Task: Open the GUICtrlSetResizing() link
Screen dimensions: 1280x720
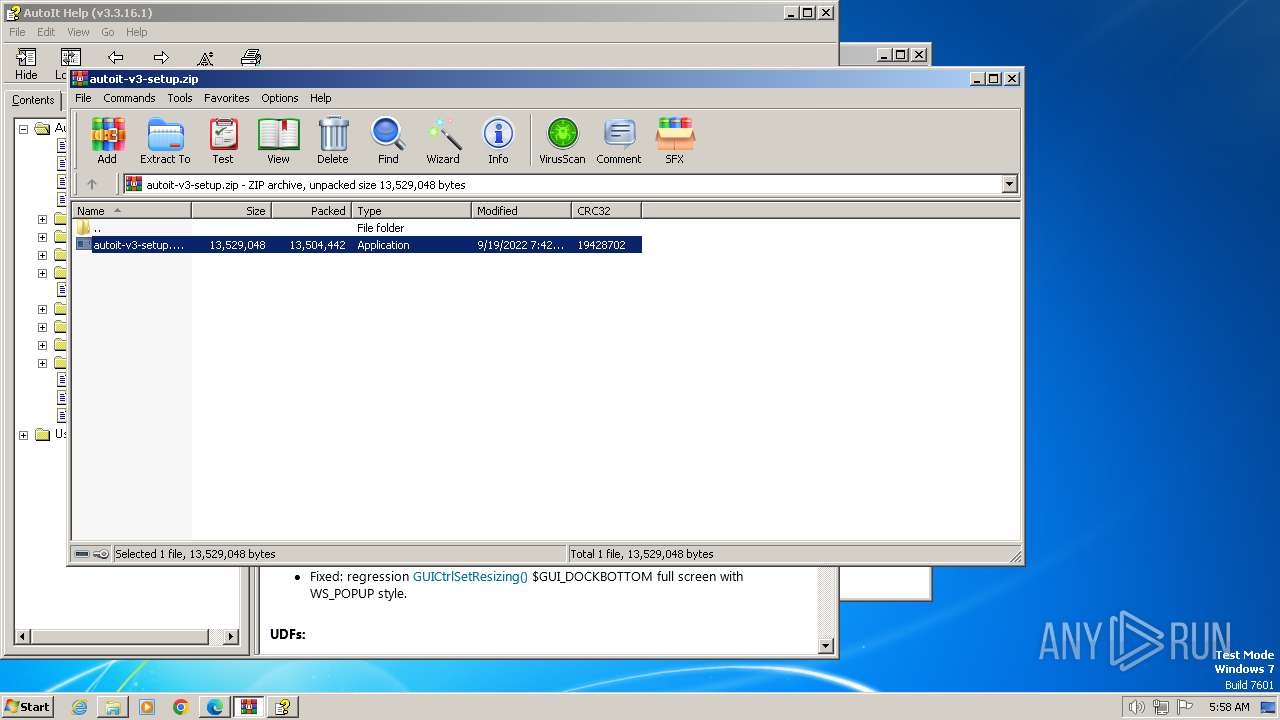Action: (x=470, y=577)
